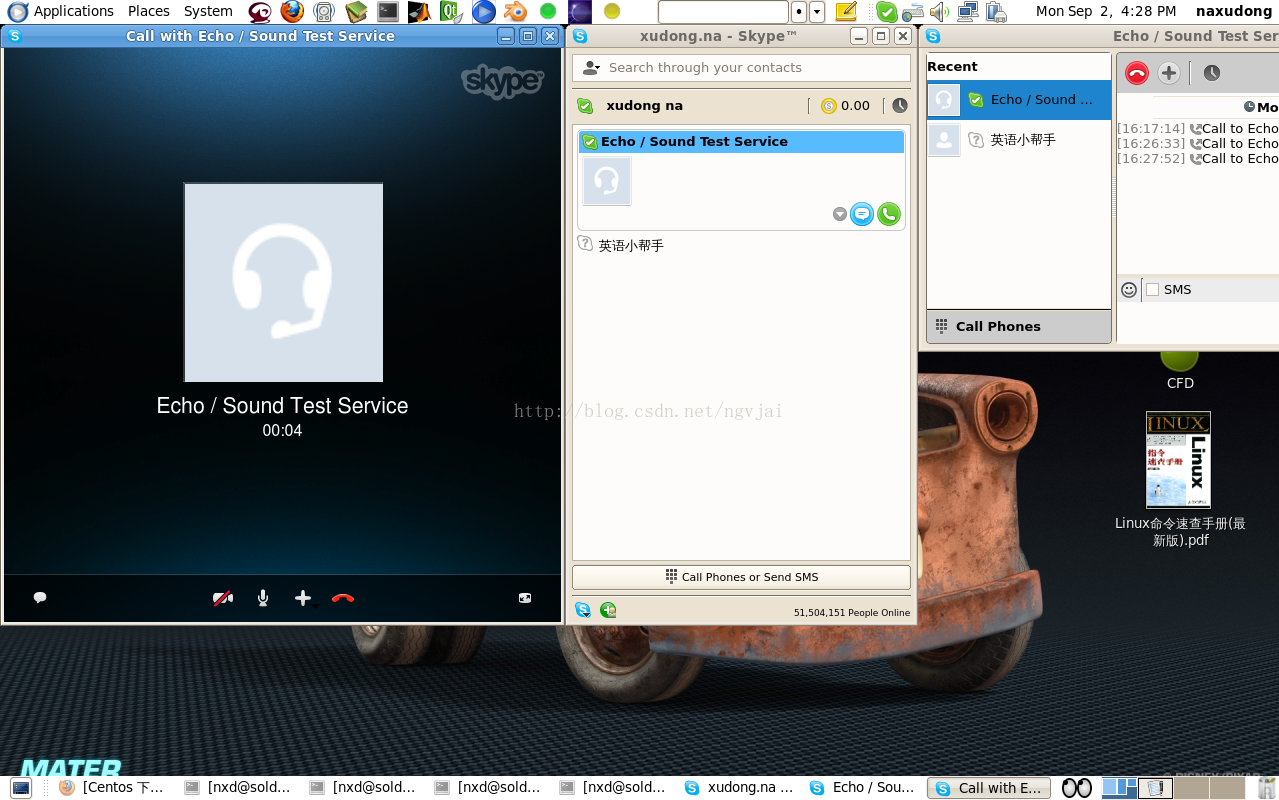Click the panel text entry field
The width and height of the screenshot is (1279, 800).
point(723,12)
